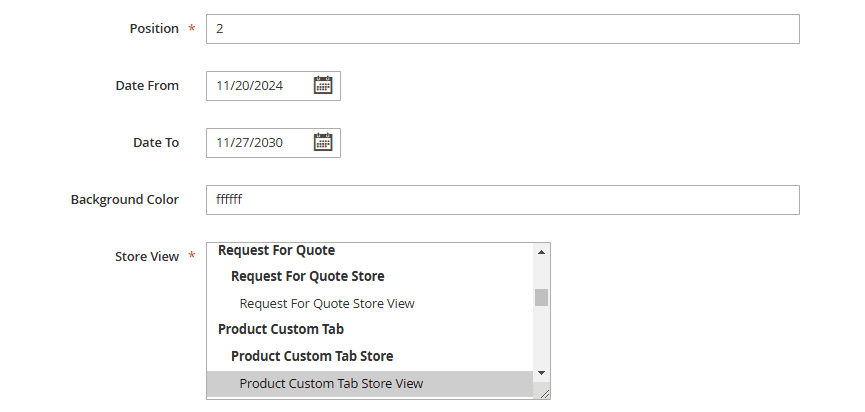This screenshot has height=412, width=865.
Task: Click the Product Custom Tab Store heading
Action: tap(312, 356)
